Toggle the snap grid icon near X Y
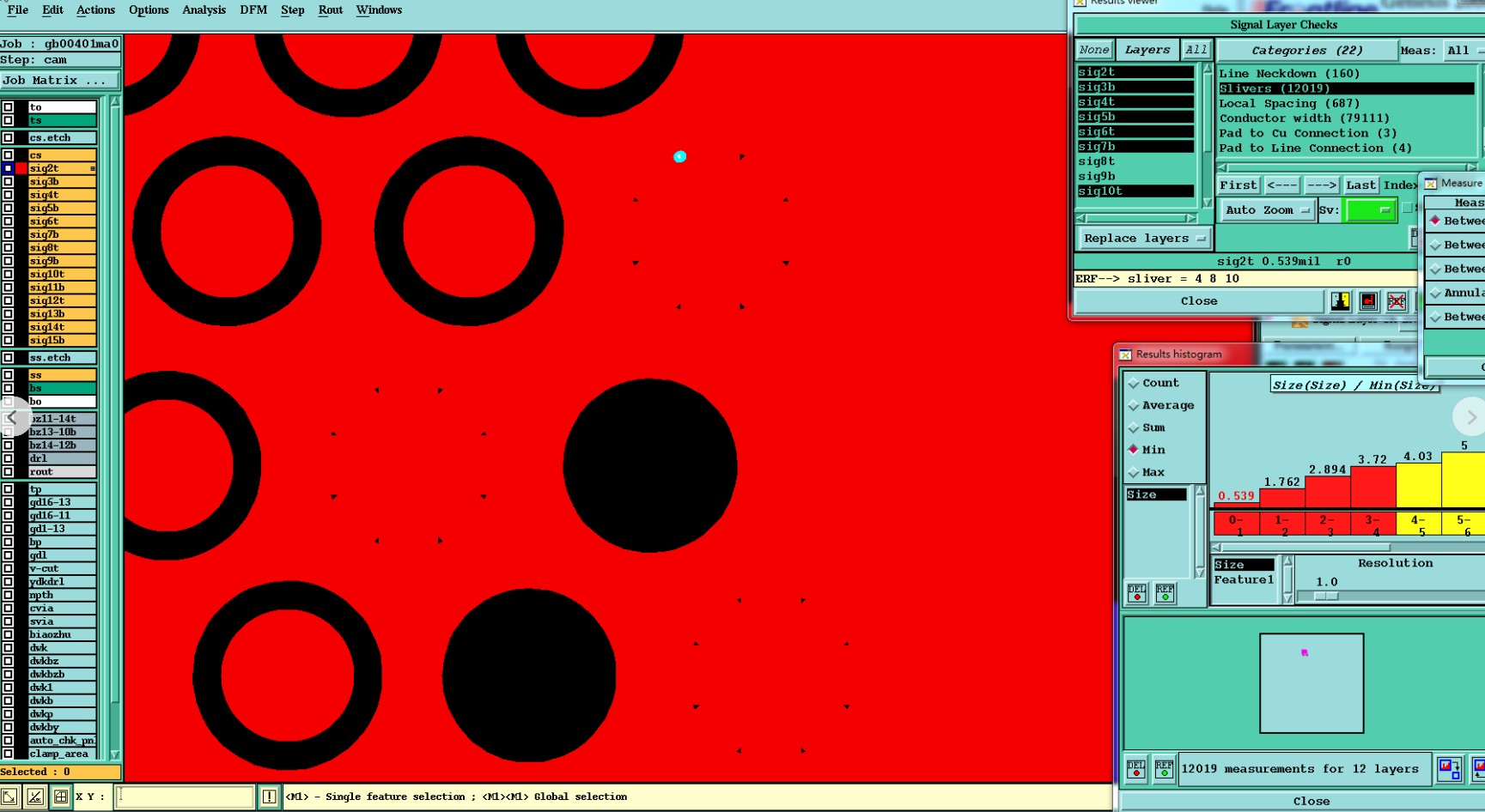1485x812 pixels. tap(61, 797)
